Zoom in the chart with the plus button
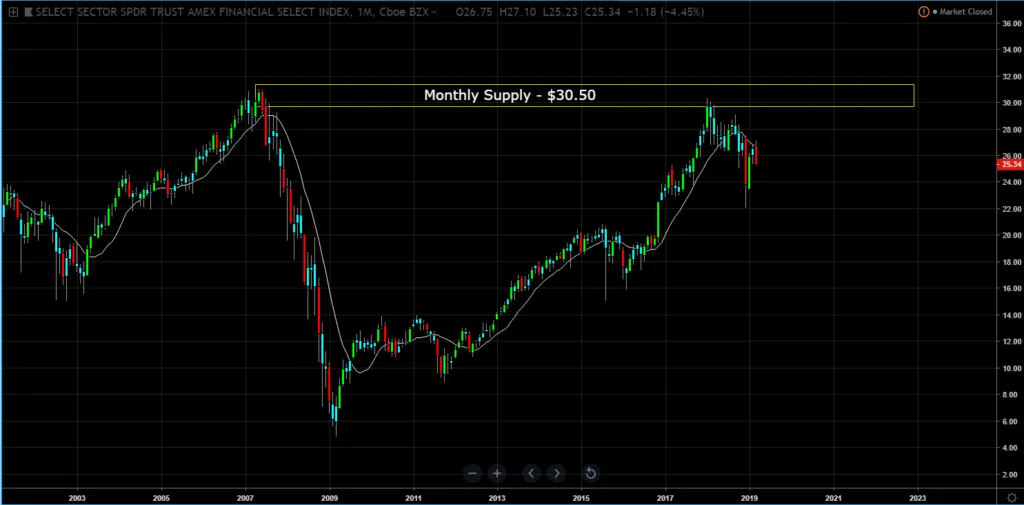 [498, 473]
